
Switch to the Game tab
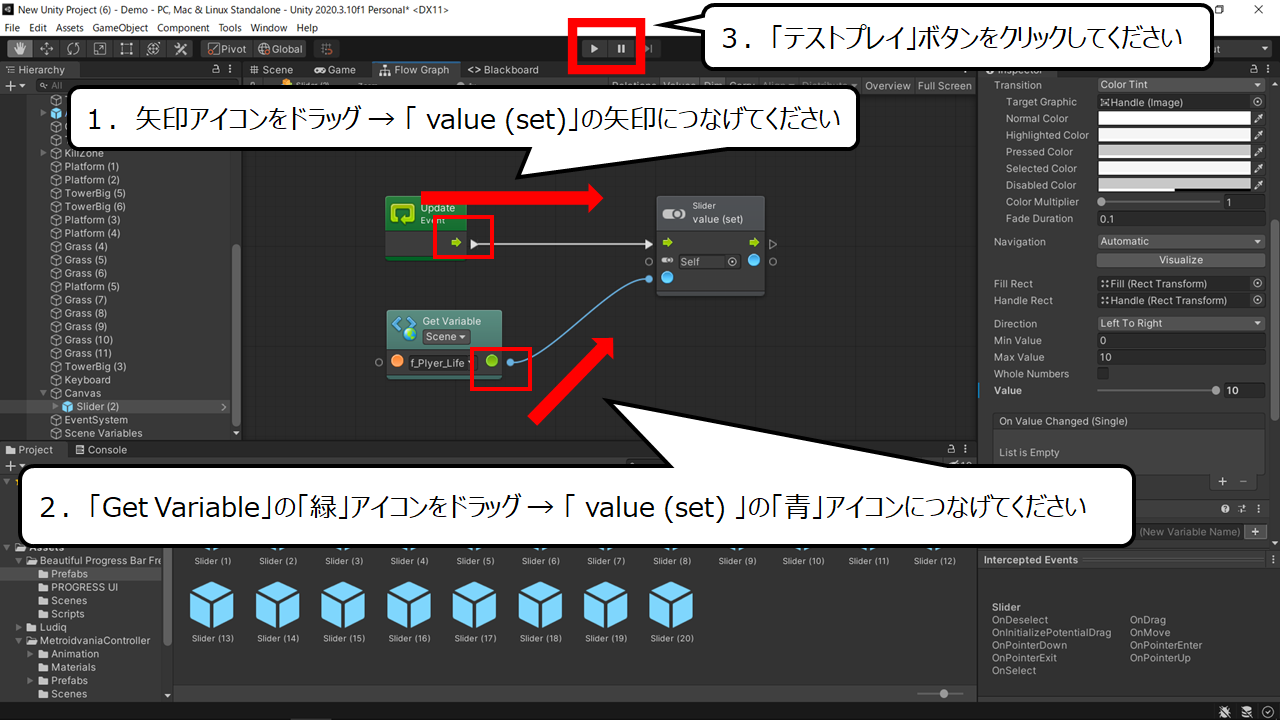335,70
